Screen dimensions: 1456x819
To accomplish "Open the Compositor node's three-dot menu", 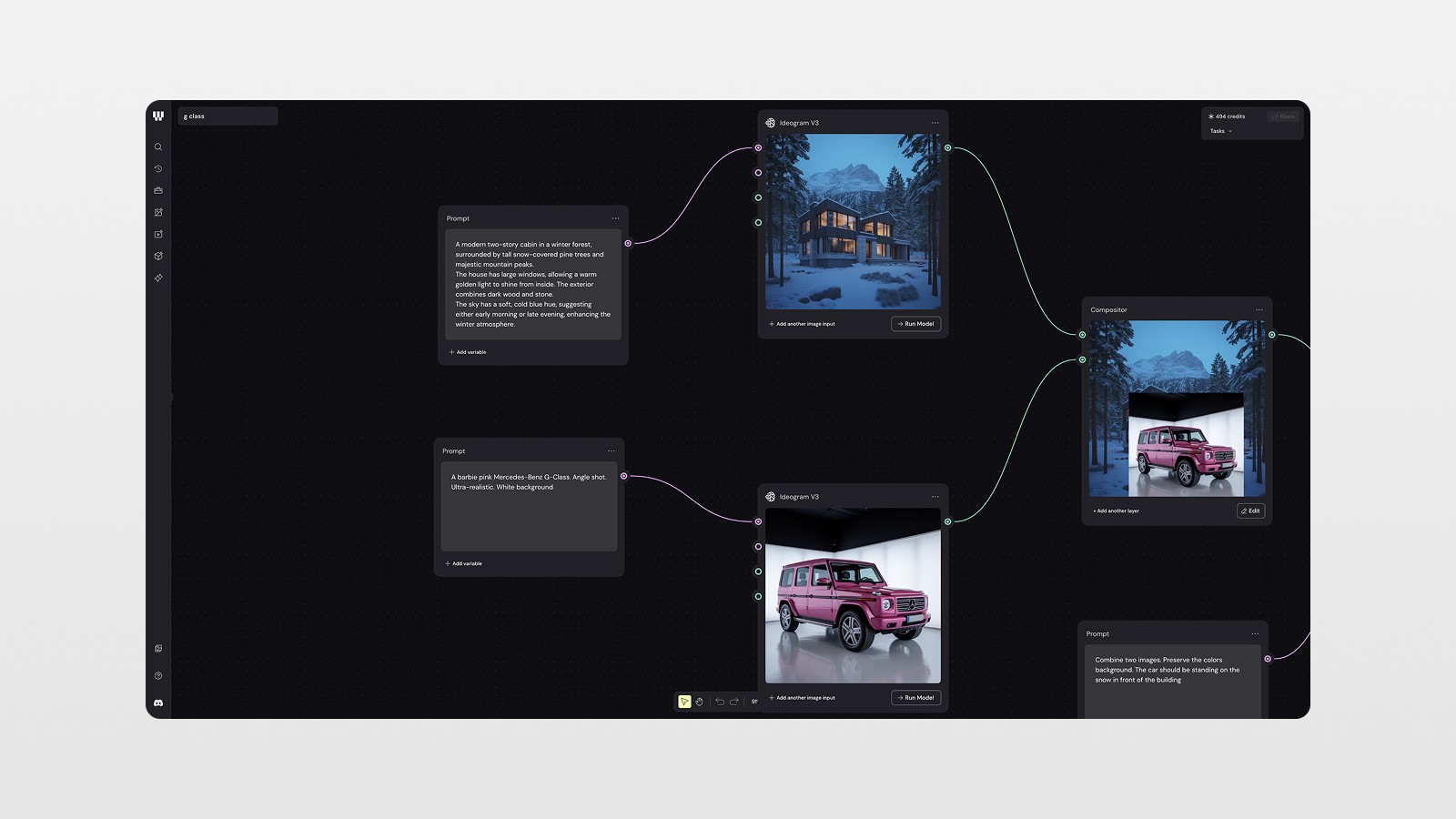I will (x=1259, y=310).
